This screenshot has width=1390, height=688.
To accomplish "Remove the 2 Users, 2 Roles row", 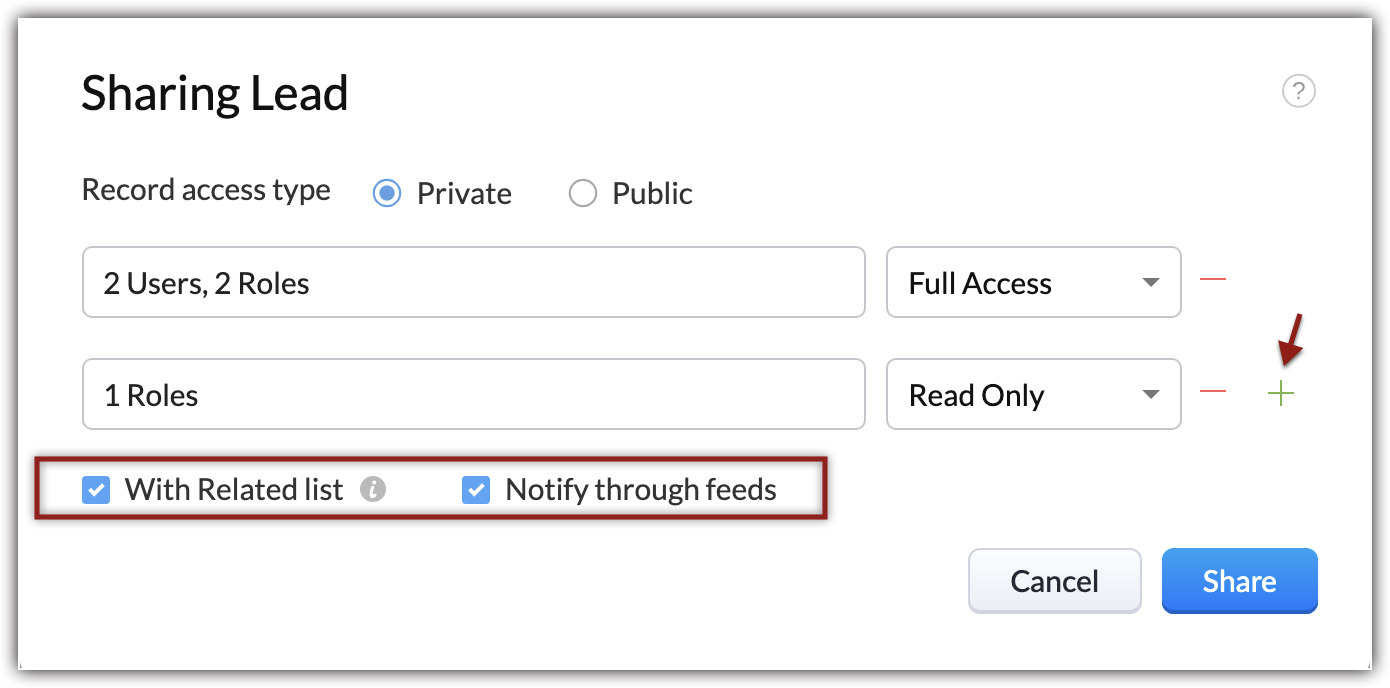I will tap(1212, 280).
